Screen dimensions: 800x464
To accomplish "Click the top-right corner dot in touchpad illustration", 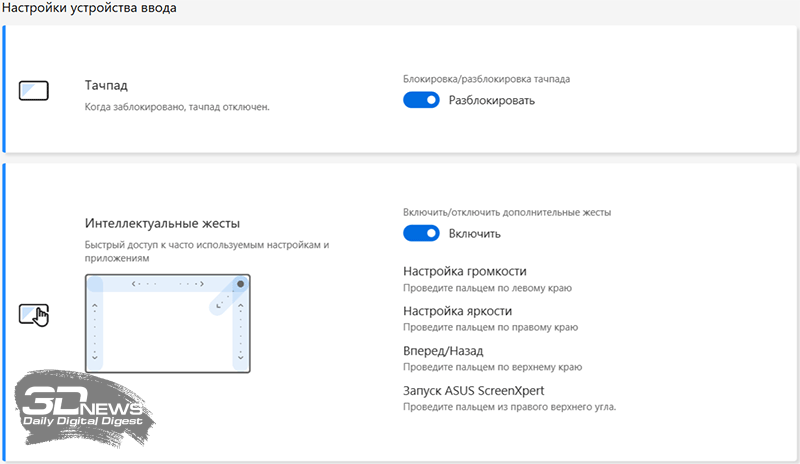I will [x=240, y=284].
